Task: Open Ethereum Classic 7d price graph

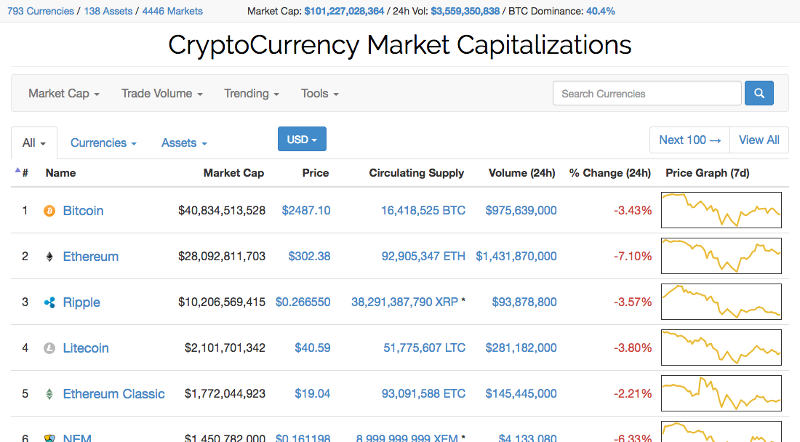Action: (x=721, y=394)
